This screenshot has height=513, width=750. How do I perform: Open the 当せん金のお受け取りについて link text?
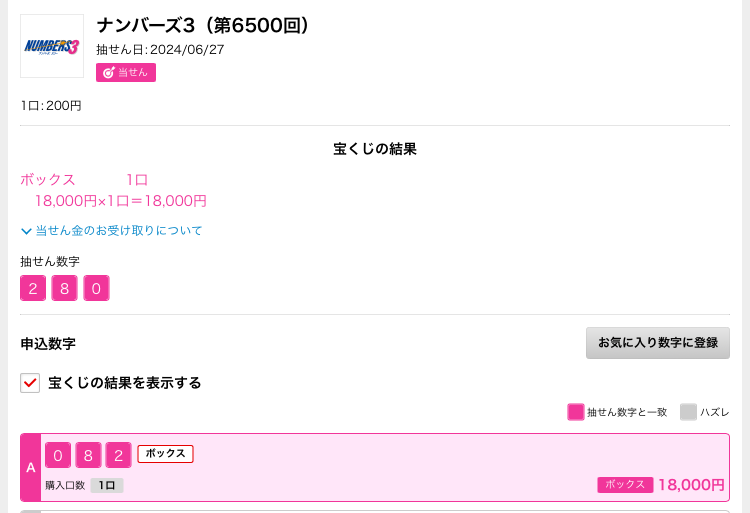[x=119, y=230]
